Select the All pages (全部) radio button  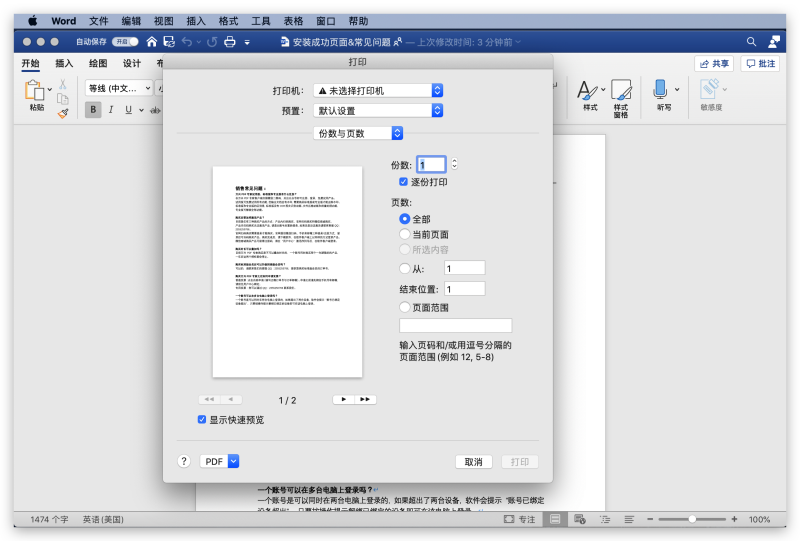[x=405, y=219]
